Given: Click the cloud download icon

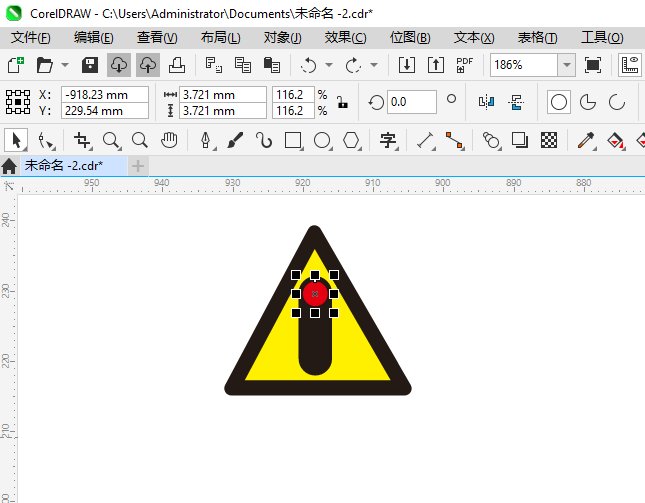Looking at the screenshot, I should 119,65.
